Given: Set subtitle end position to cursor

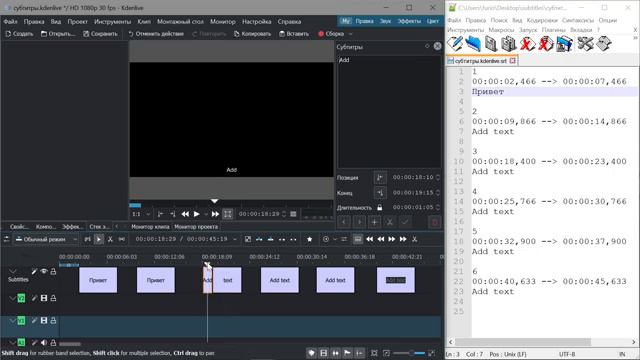Looking at the screenshot, I should point(380,193).
